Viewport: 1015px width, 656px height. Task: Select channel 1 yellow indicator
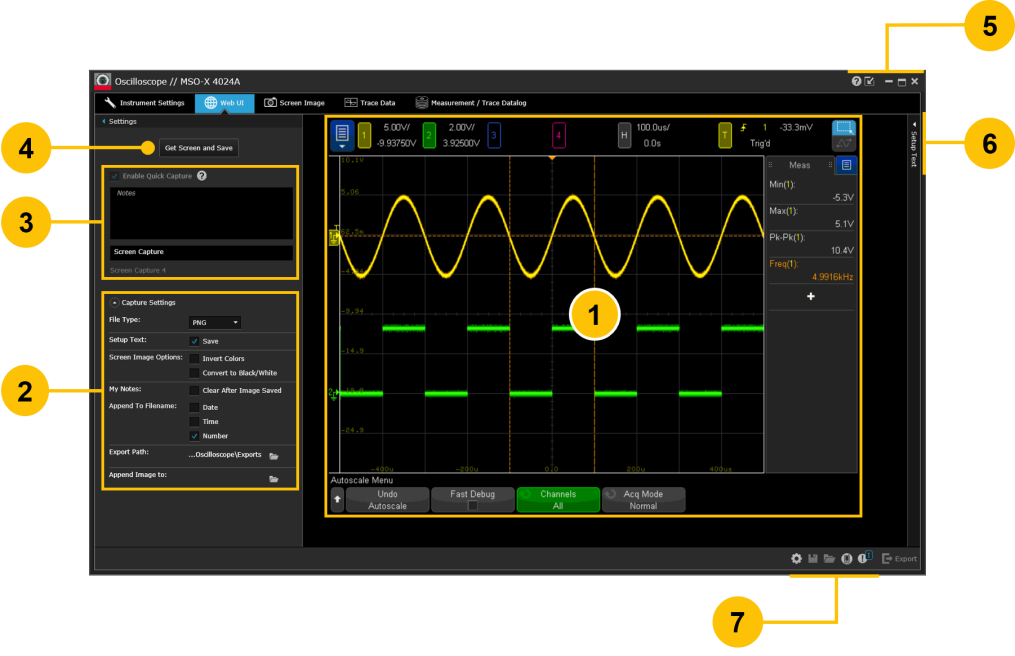(x=364, y=135)
